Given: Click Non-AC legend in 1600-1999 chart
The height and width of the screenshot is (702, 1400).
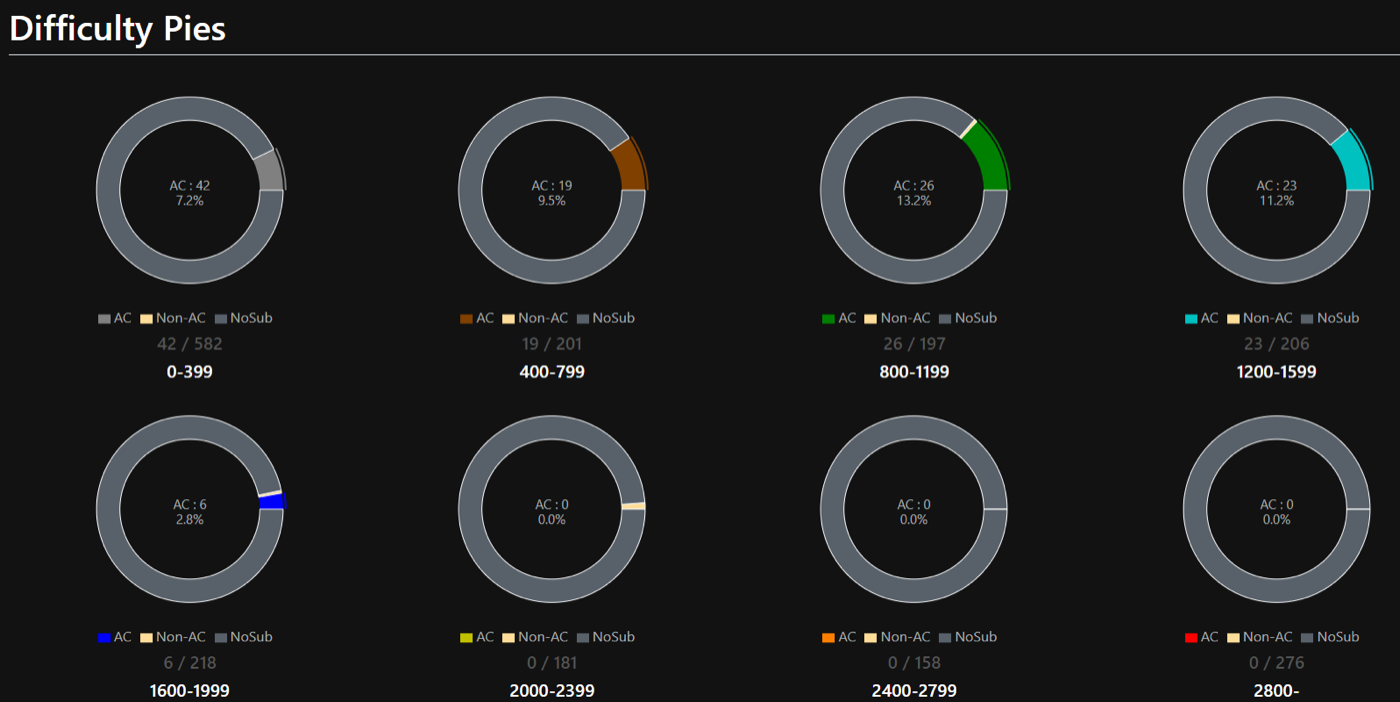Looking at the screenshot, I should click(x=173, y=637).
